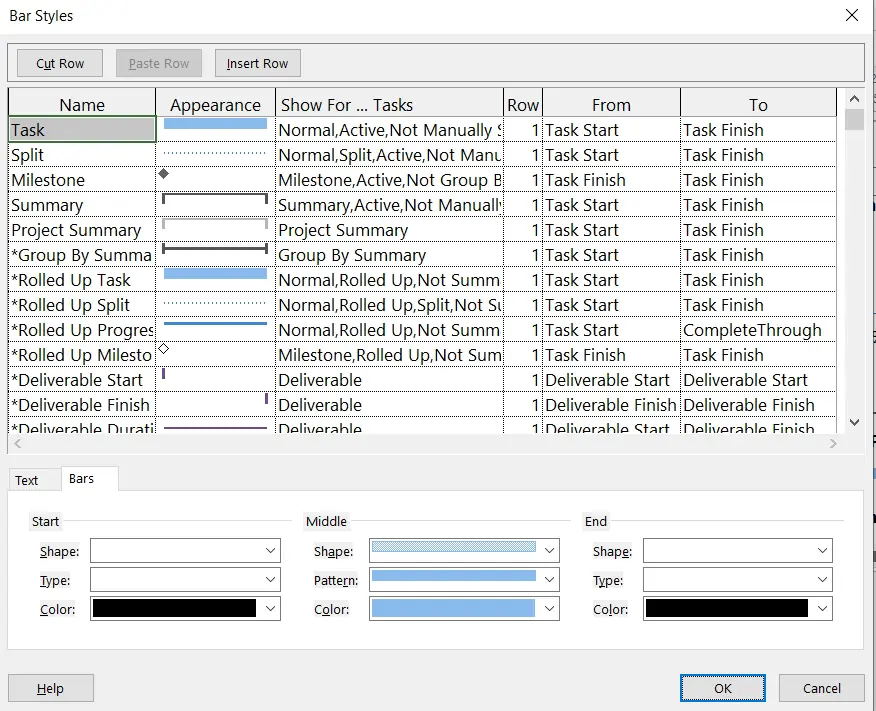Screen dimensions: 876x711
Task: Click the Deliverable Start marker appearance
Action: pos(163,374)
